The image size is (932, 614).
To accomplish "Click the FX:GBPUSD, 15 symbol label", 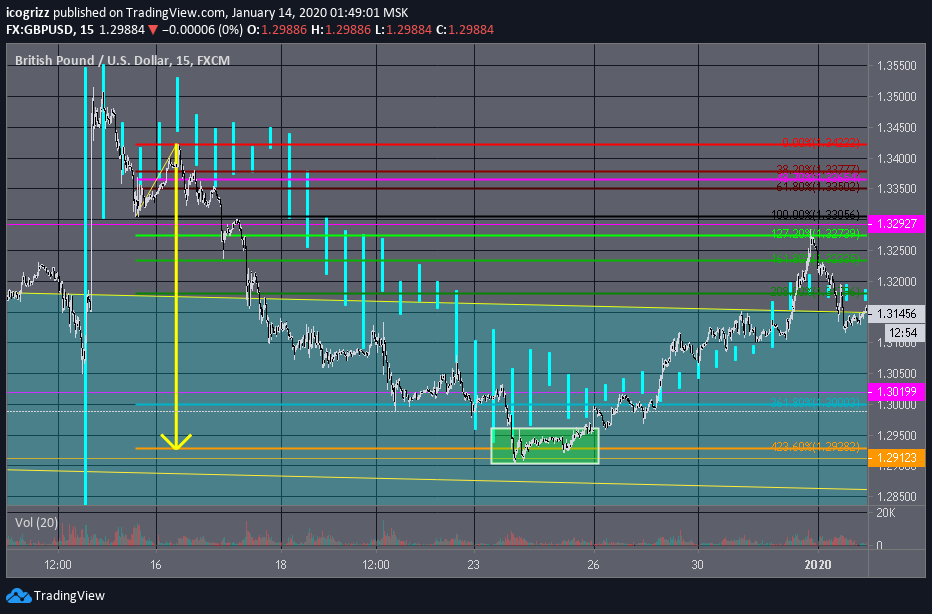I will coord(50,30).
